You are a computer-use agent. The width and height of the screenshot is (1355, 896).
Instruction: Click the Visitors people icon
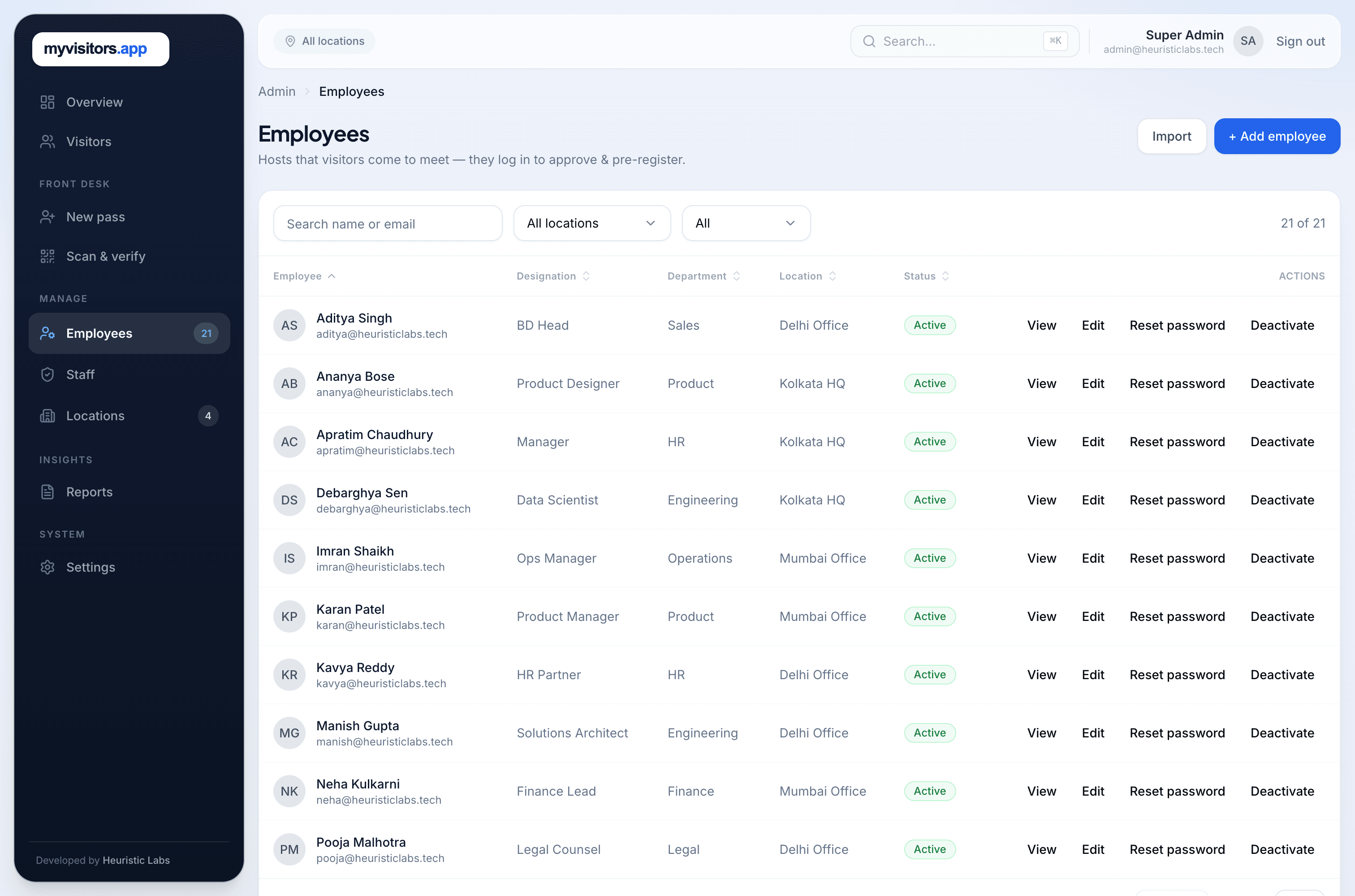[x=47, y=142]
